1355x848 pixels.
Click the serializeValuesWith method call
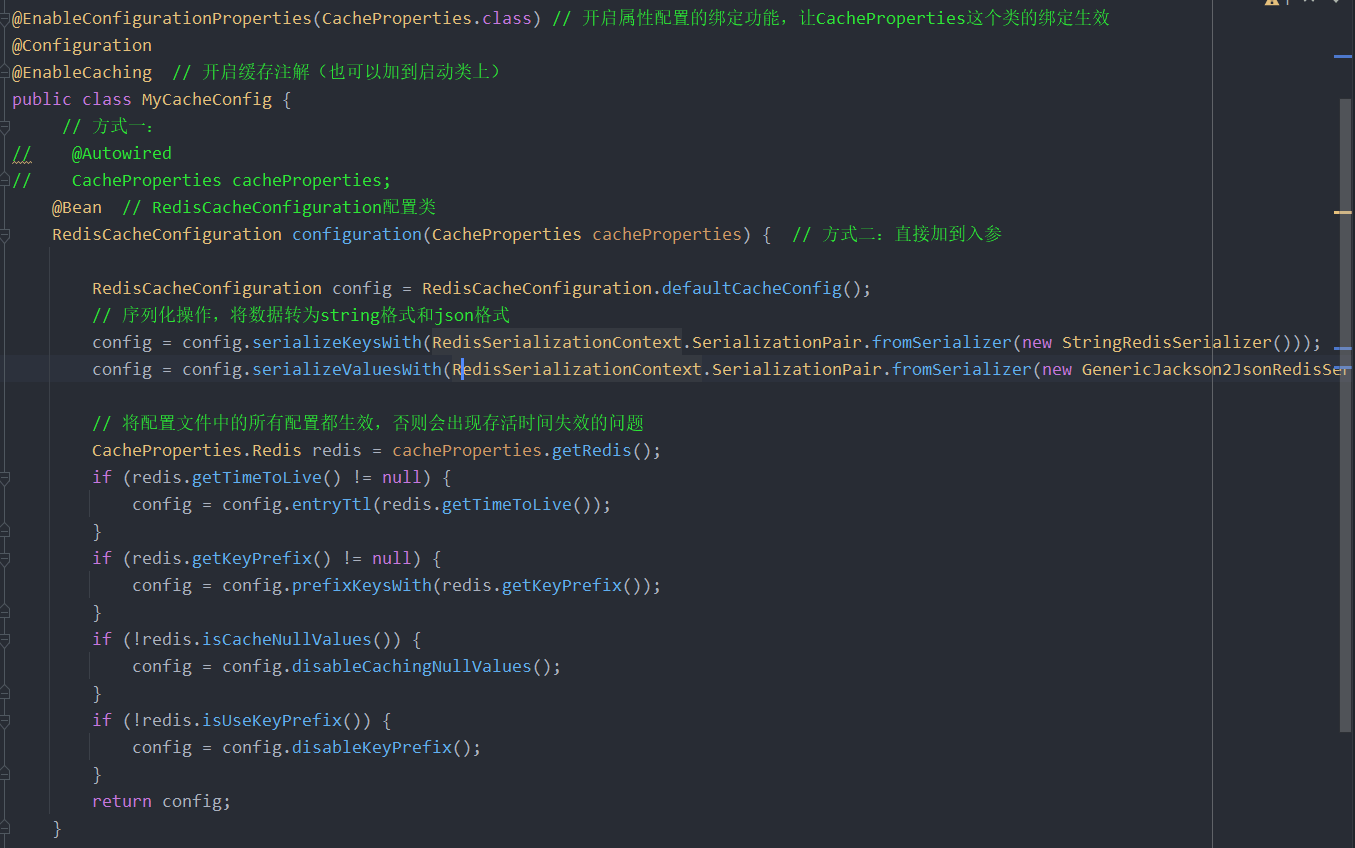(347, 369)
